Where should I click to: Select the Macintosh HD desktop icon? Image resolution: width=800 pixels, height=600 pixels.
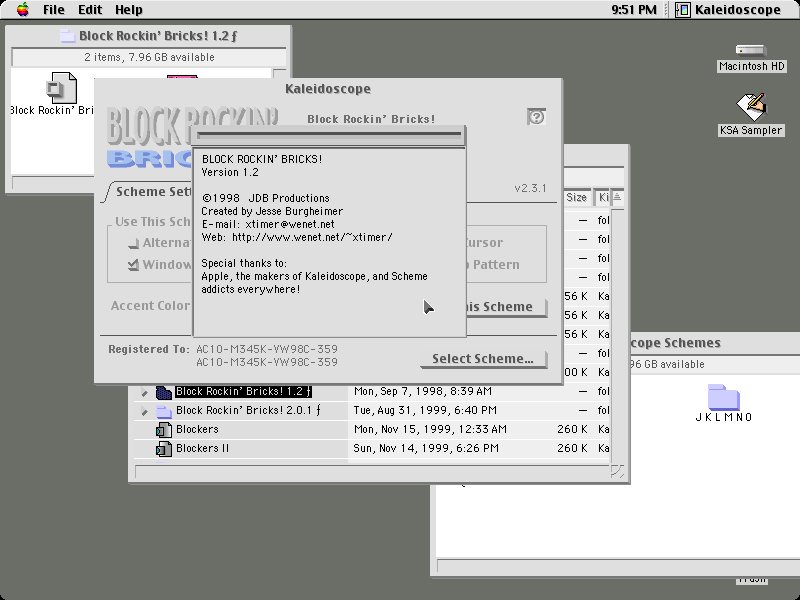coord(751,58)
